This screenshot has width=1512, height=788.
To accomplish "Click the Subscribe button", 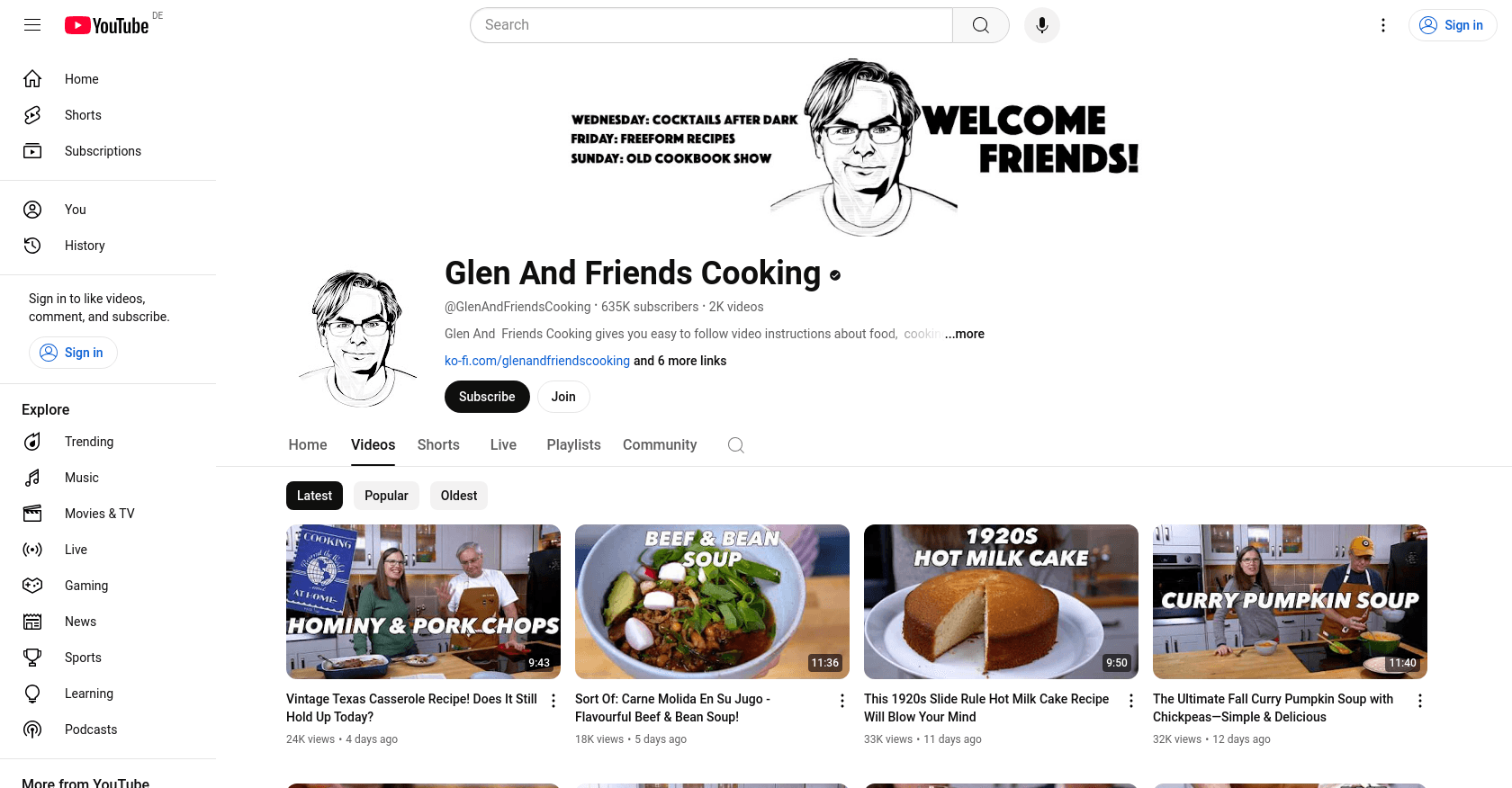I will pyautogui.click(x=487, y=397).
